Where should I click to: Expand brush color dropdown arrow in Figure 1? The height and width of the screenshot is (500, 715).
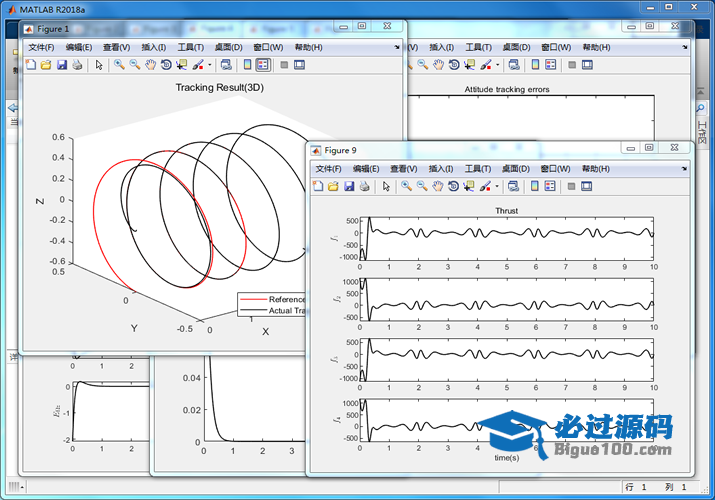click(x=209, y=65)
